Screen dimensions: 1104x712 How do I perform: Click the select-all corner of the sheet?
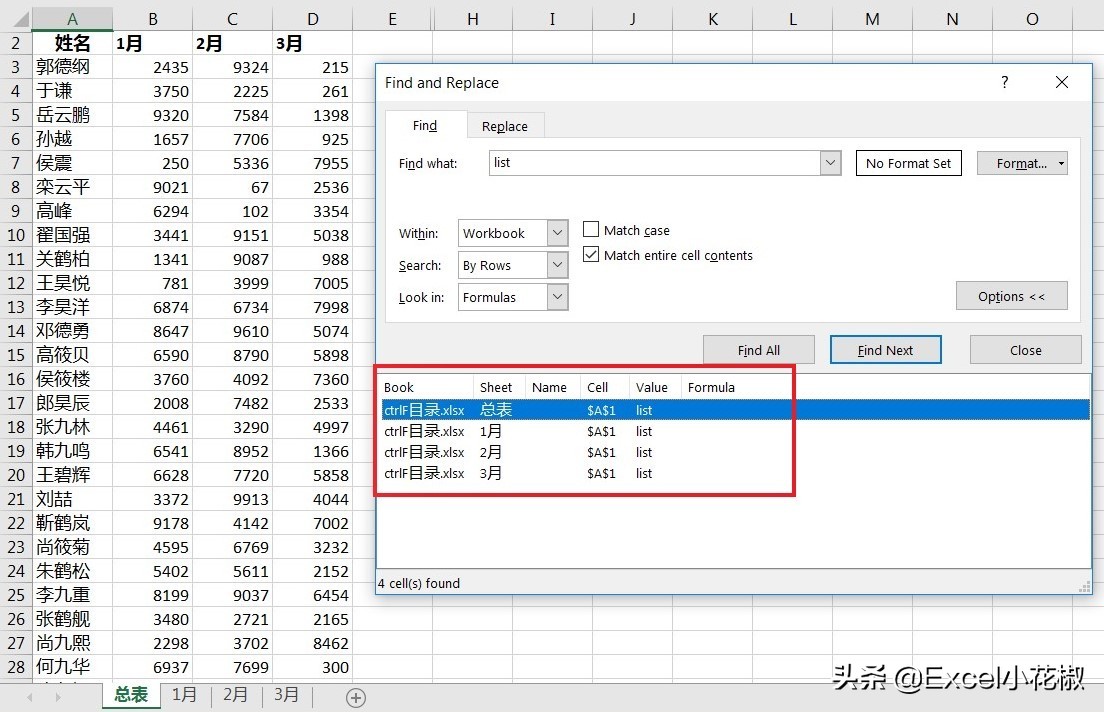click(x=15, y=19)
